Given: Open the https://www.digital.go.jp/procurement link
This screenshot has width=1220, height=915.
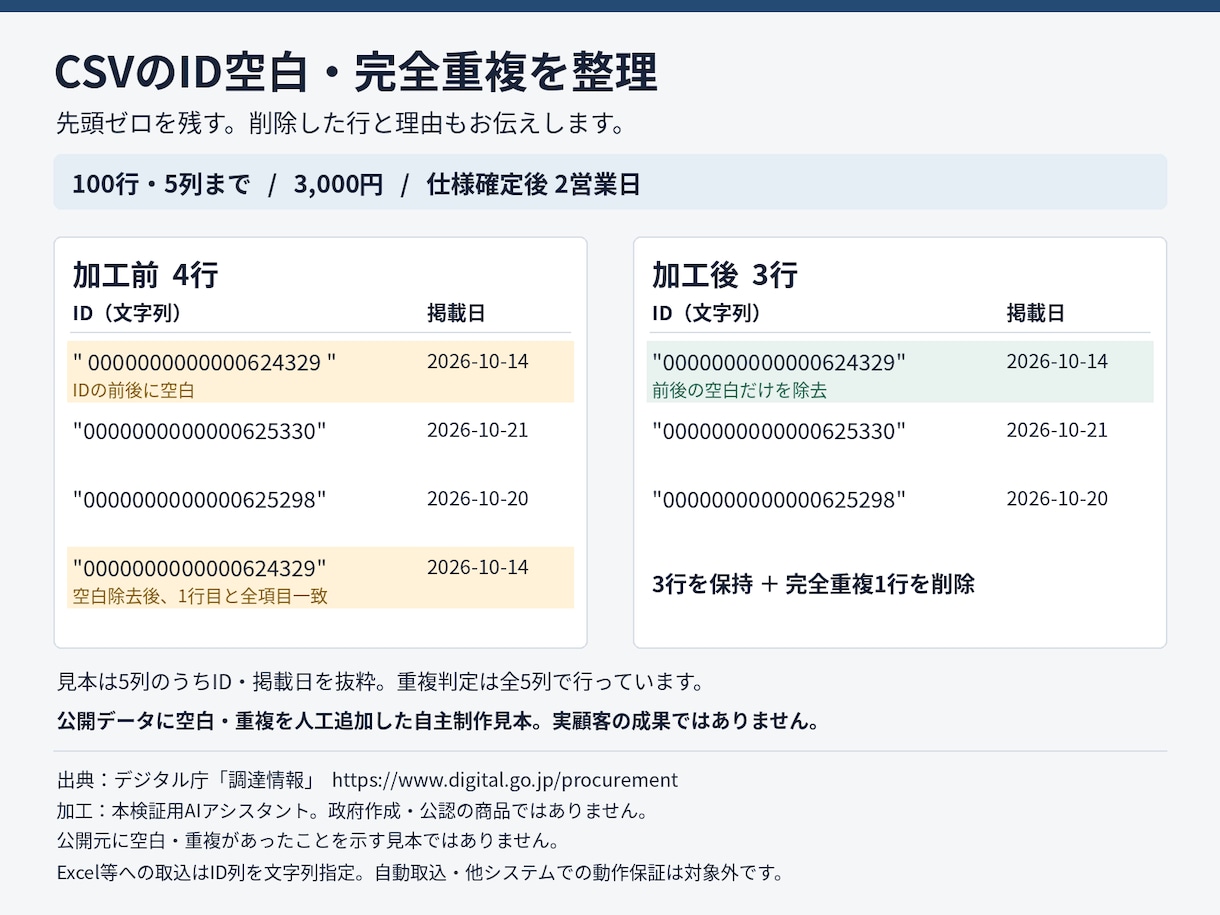Looking at the screenshot, I should 505,780.
